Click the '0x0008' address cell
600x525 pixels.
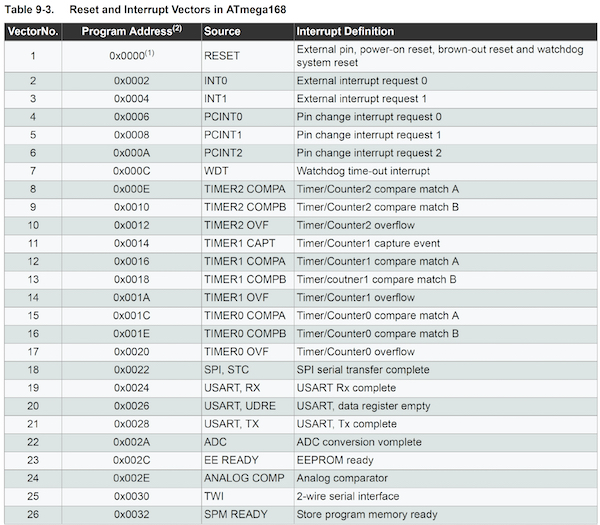[132, 135]
